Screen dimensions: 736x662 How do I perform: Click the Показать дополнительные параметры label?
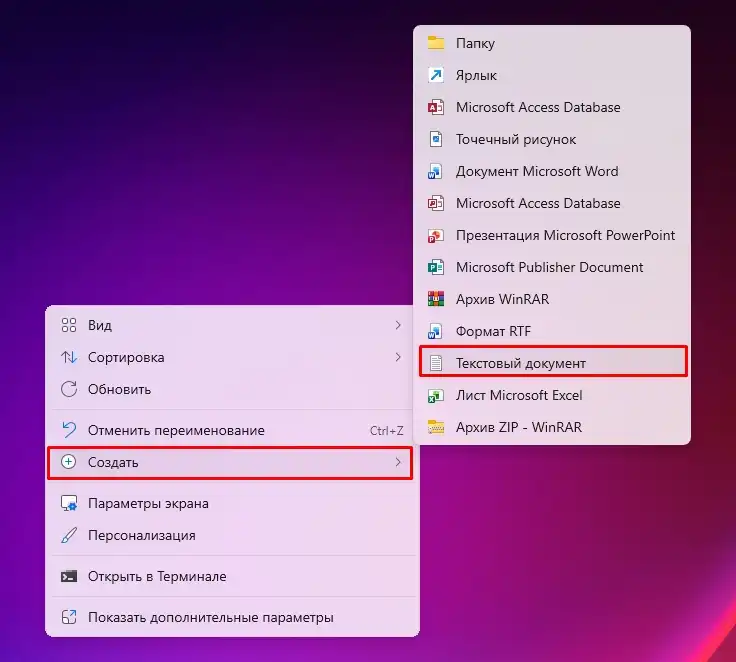(x=210, y=617)
